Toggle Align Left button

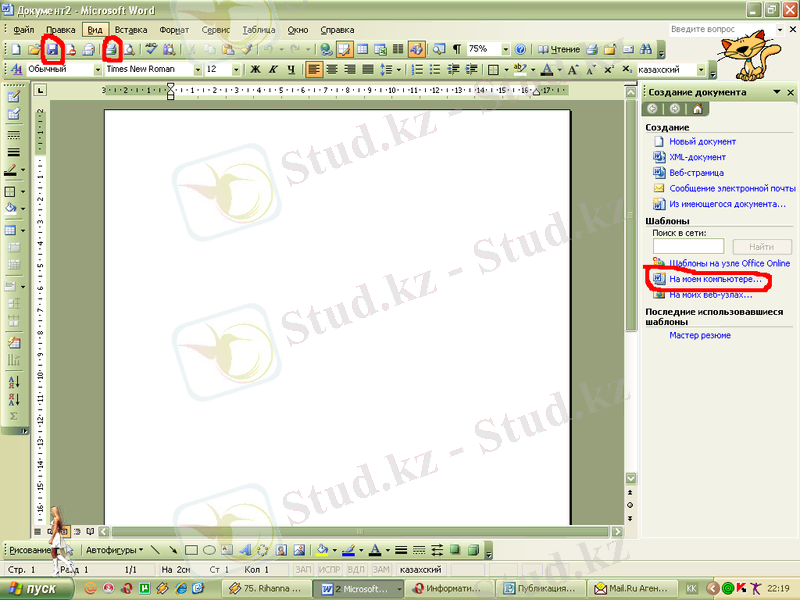point(314,69)
